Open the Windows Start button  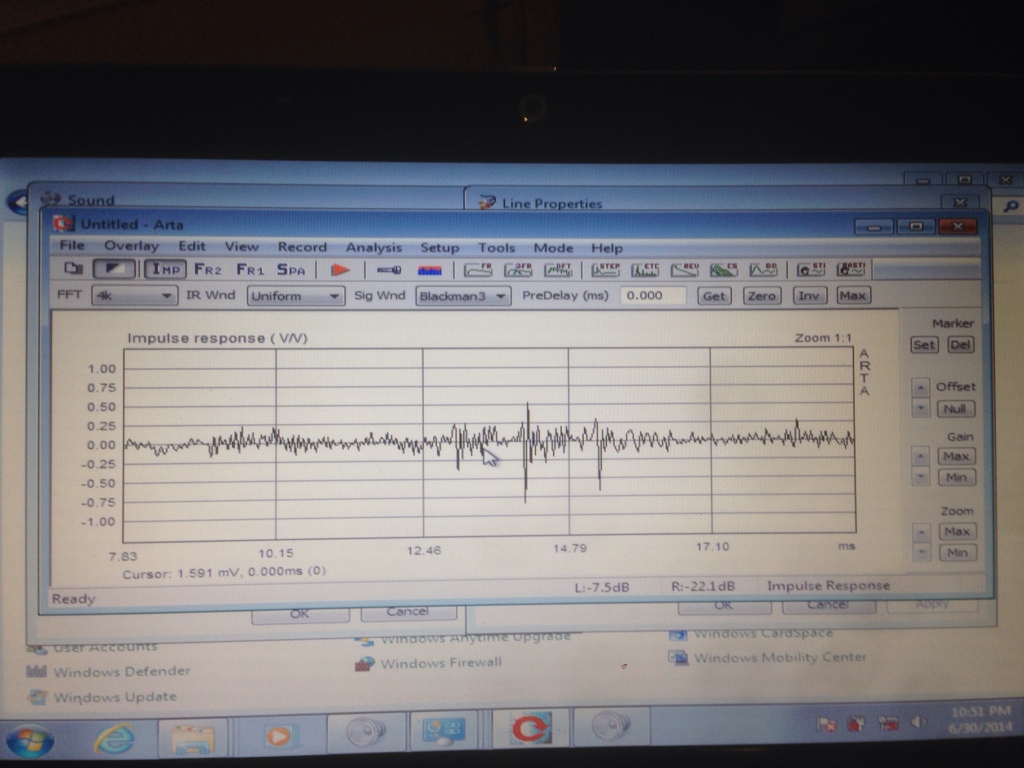[x=29, y=741]
